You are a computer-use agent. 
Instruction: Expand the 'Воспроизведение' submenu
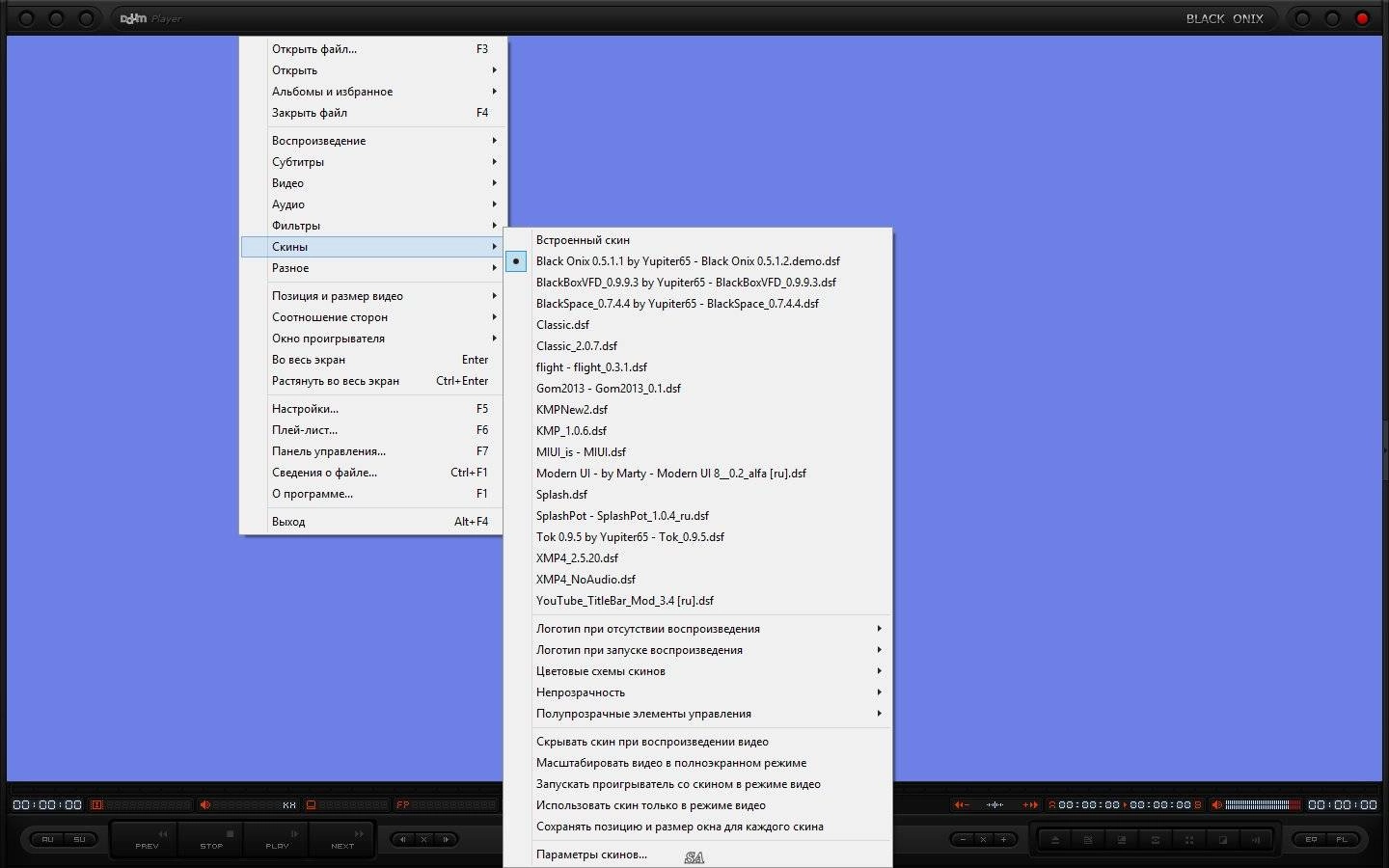point(372,141)
